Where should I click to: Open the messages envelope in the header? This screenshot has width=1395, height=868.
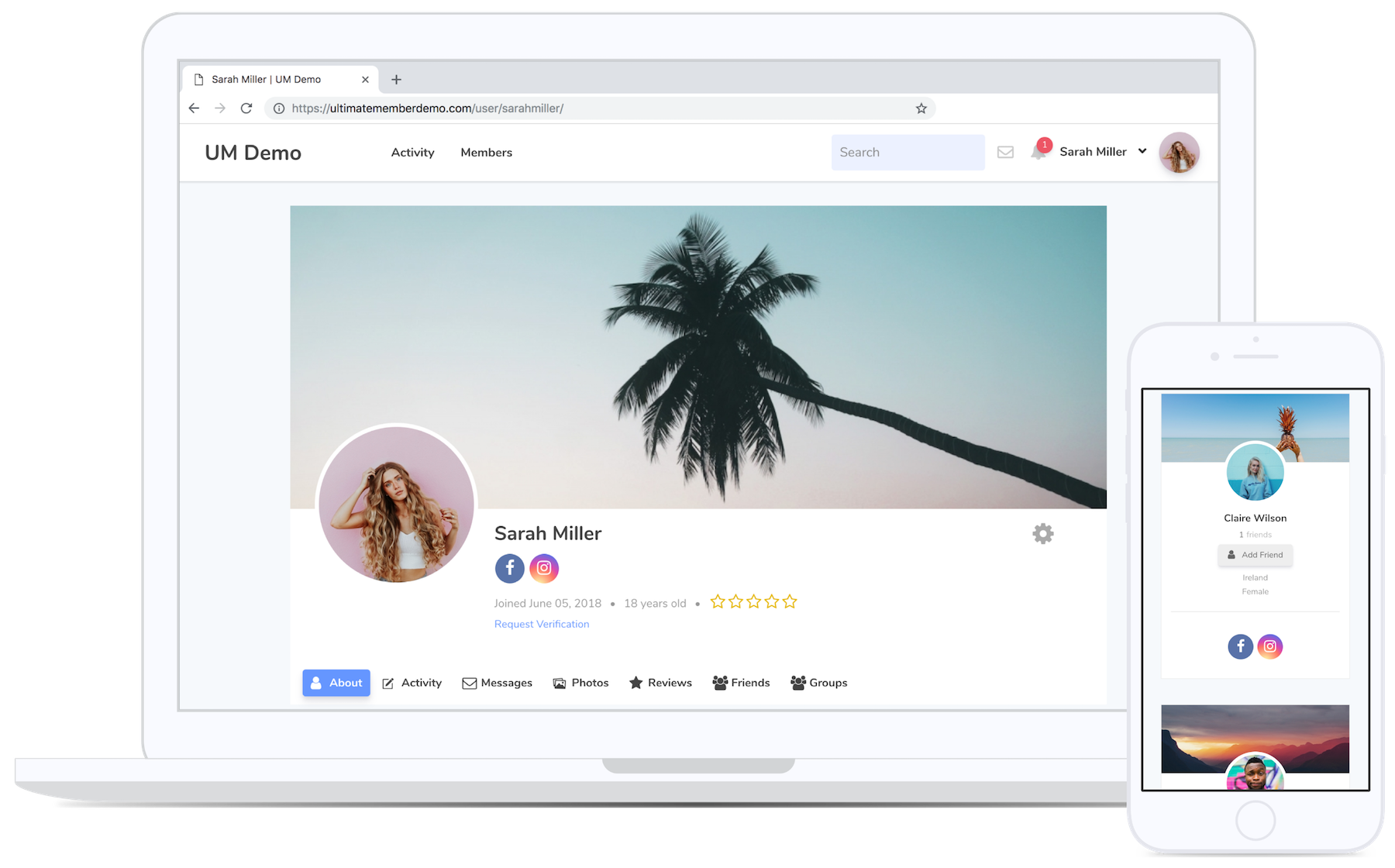tap(1005, 152)
